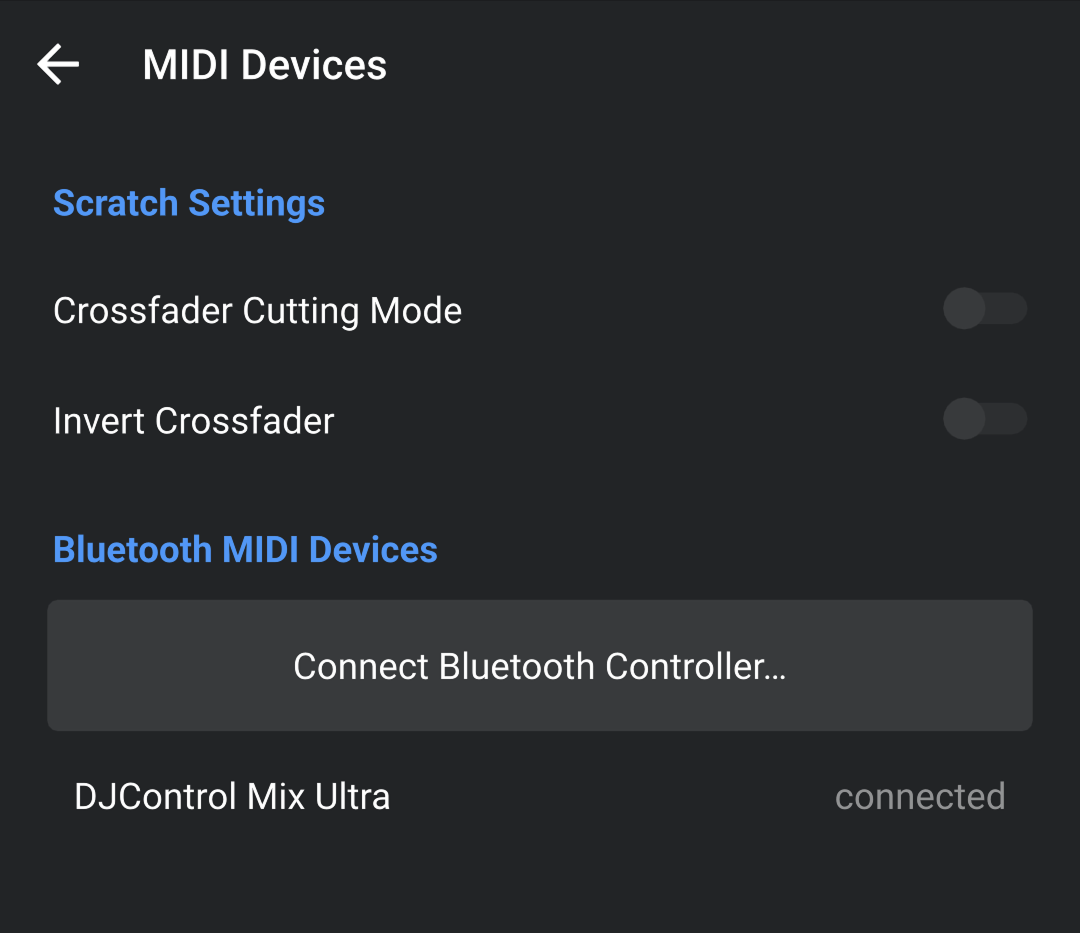Turn on Invert Crossfader

pos(985,419)
